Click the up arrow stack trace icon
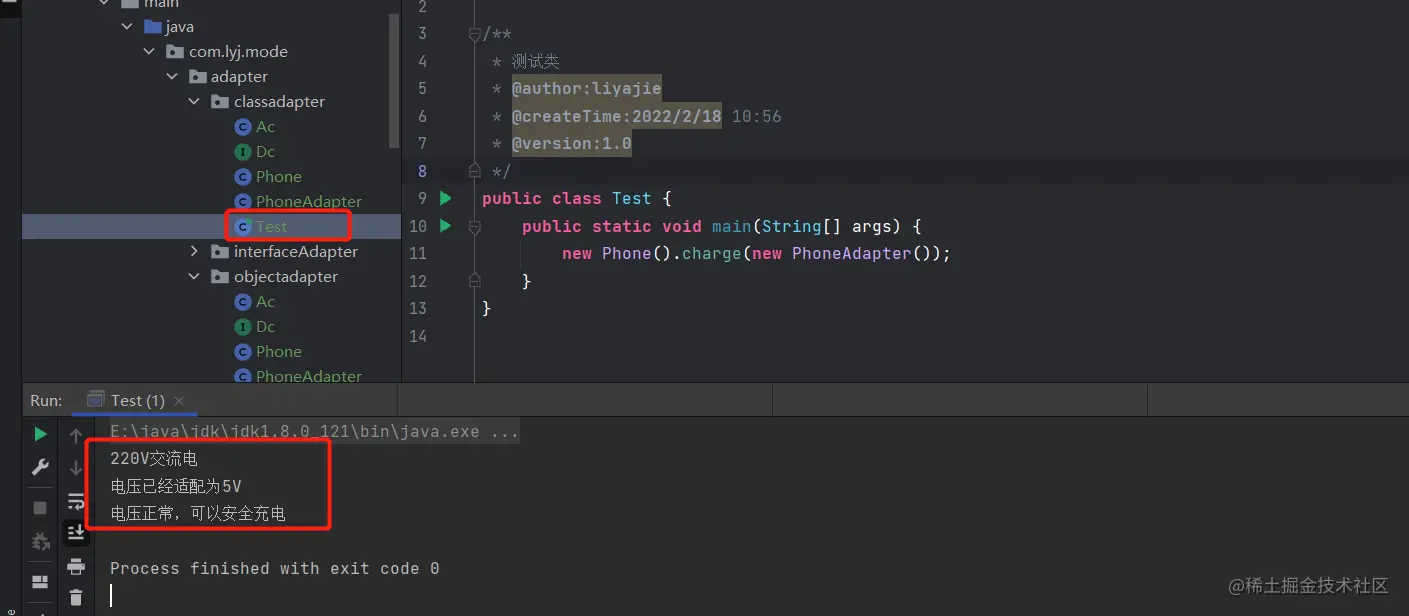This screenshot has width=1409, height=616. click(x=76, y=436)
